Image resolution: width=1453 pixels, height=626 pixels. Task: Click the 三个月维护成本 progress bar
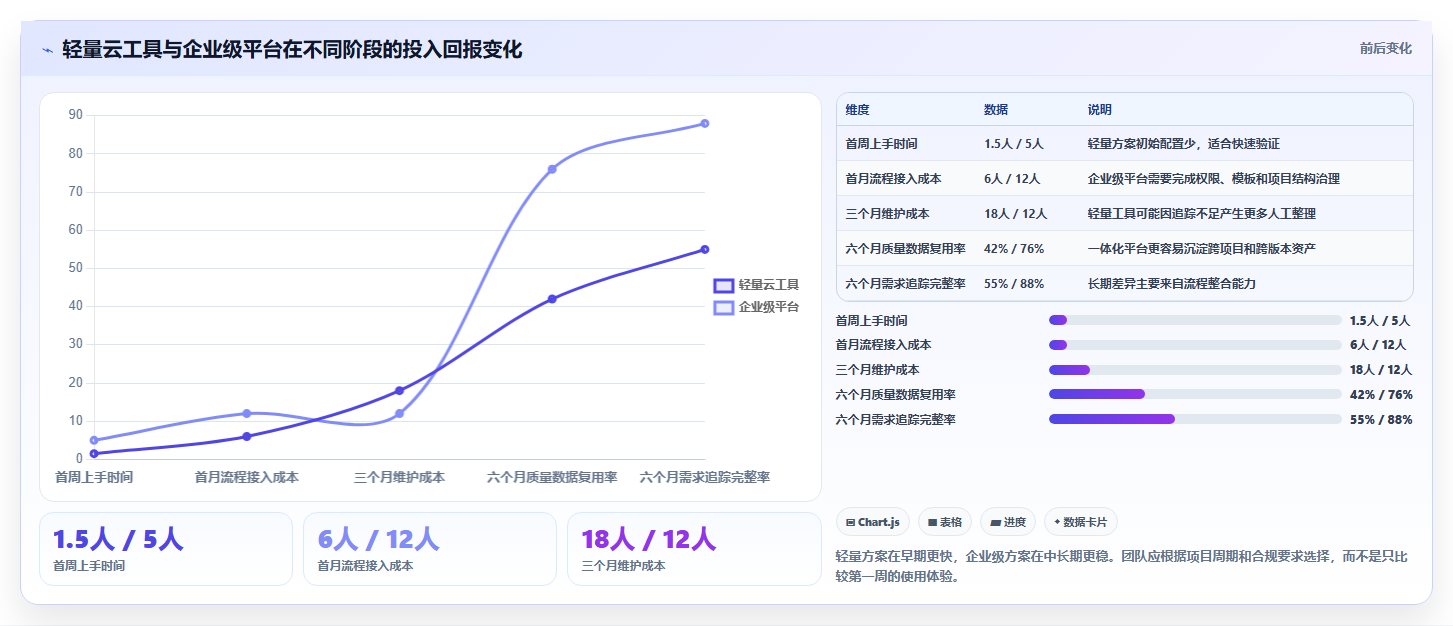click(1195, 370)
